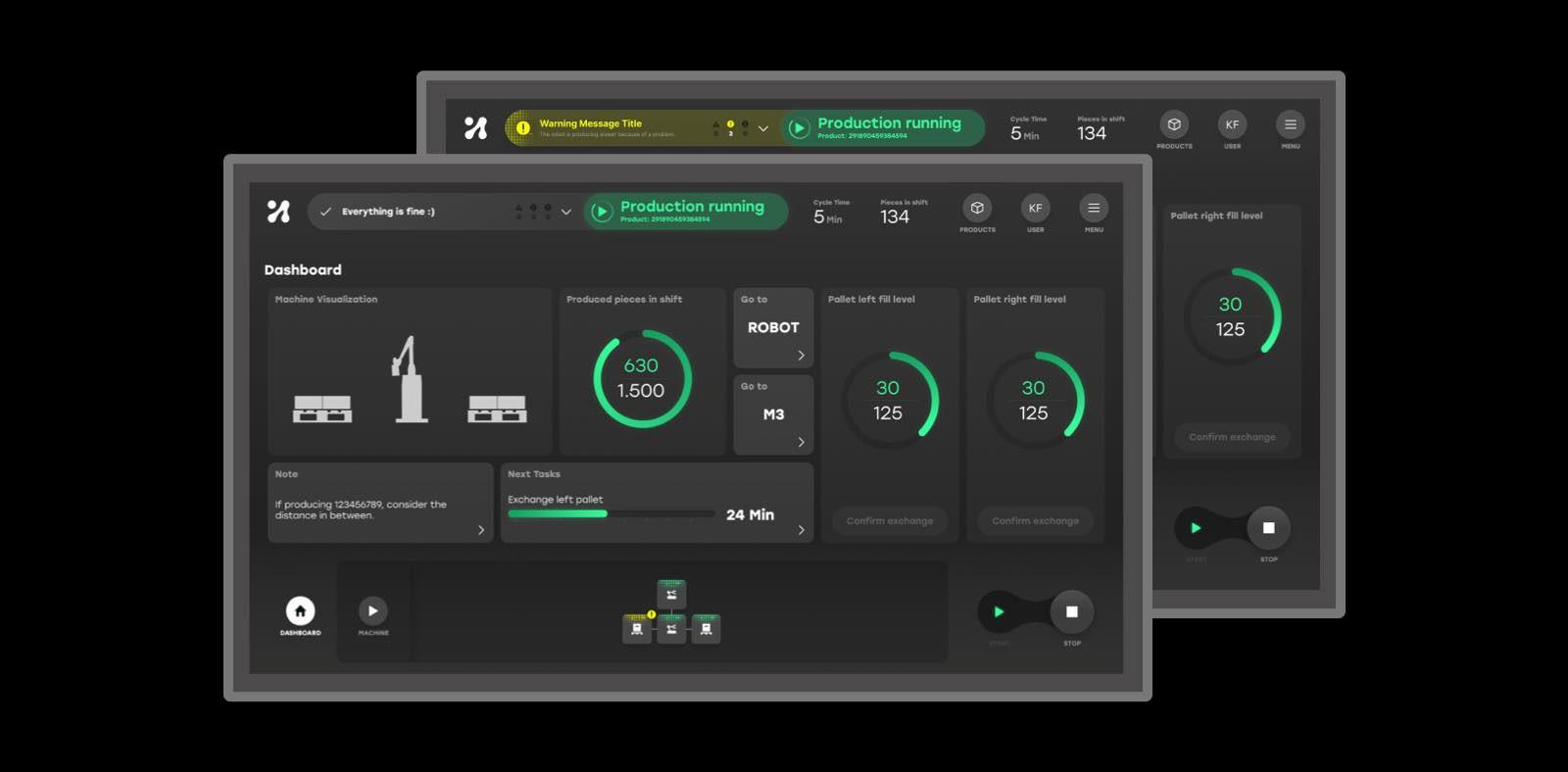Click the Dashboard home icon
Screen dimensions: 1568x772
point(300,611)
